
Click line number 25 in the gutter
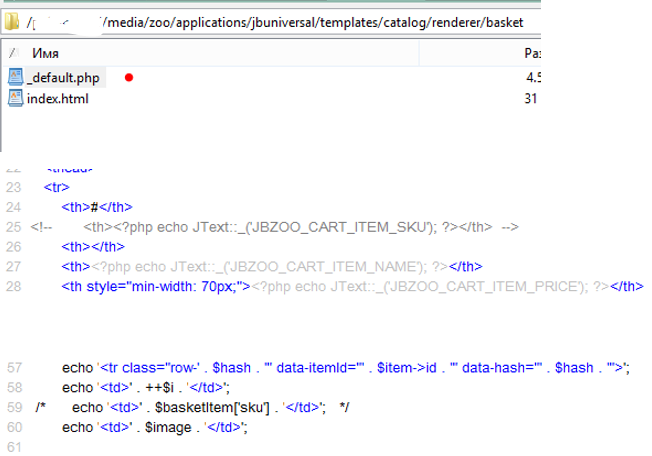pos(13,227)
